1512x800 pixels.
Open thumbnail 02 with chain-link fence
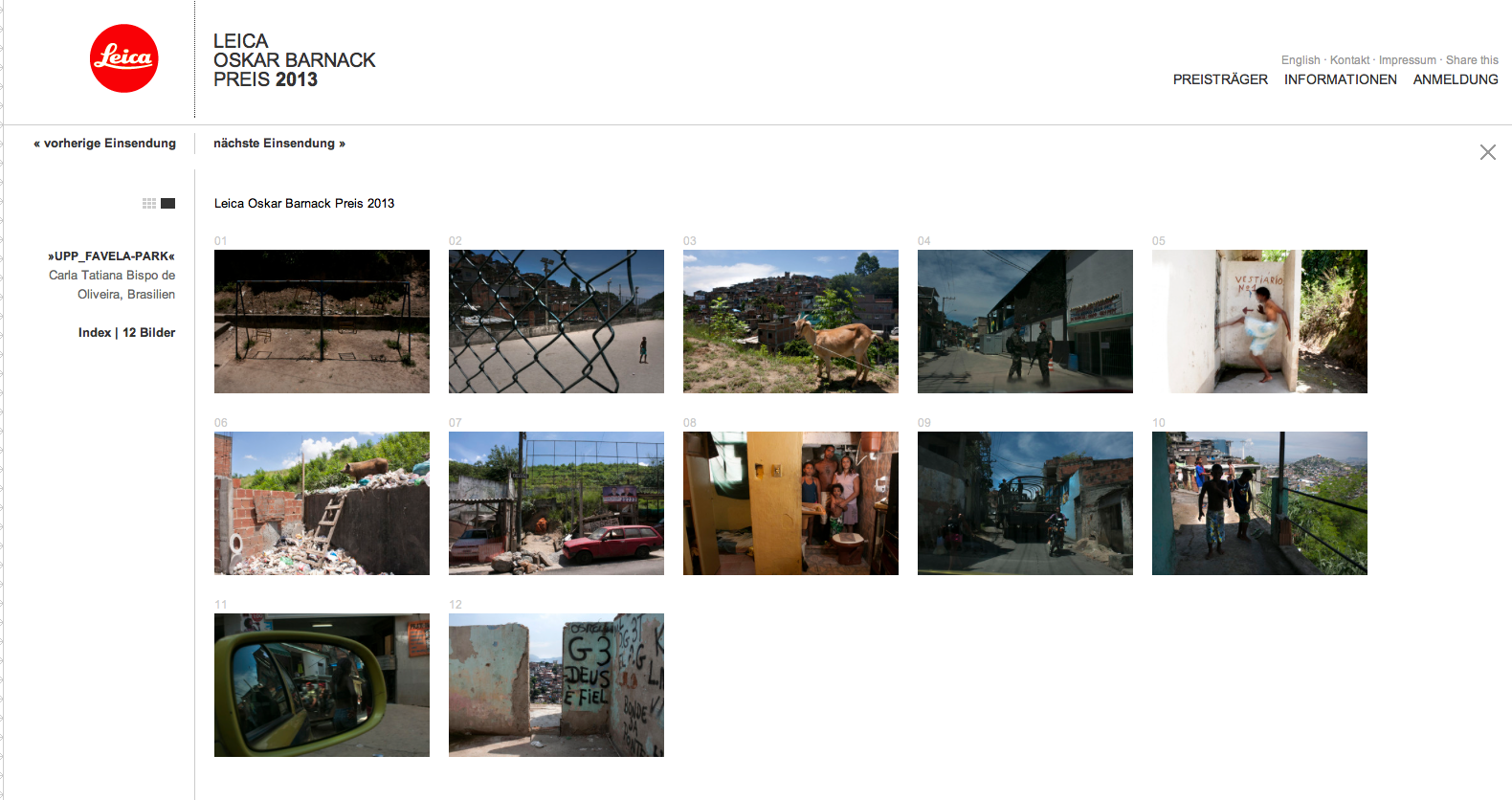[556, 322]
